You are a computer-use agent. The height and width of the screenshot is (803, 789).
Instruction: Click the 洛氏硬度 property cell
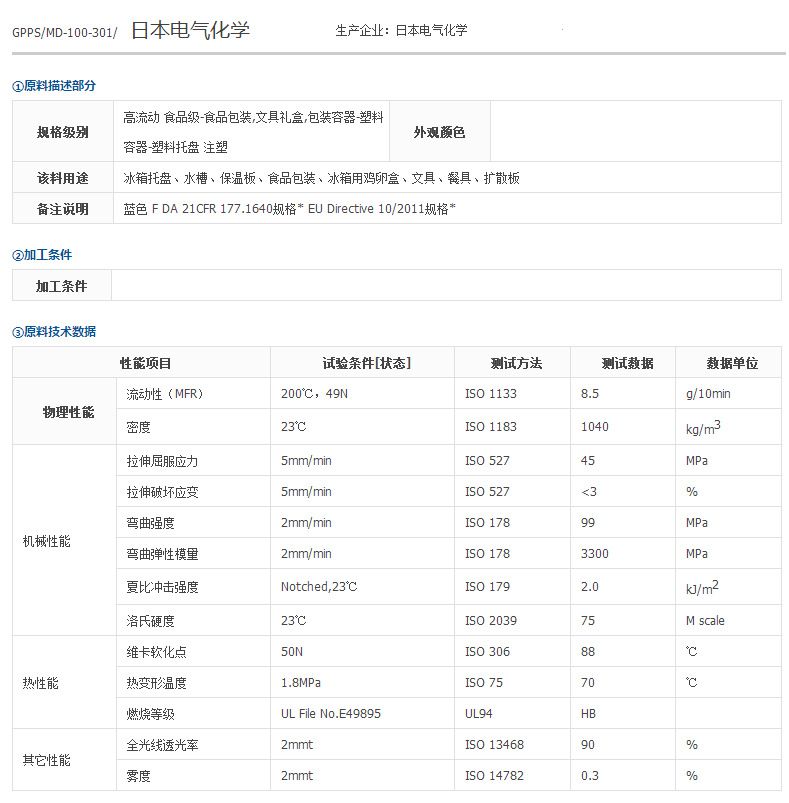point(194,621)
